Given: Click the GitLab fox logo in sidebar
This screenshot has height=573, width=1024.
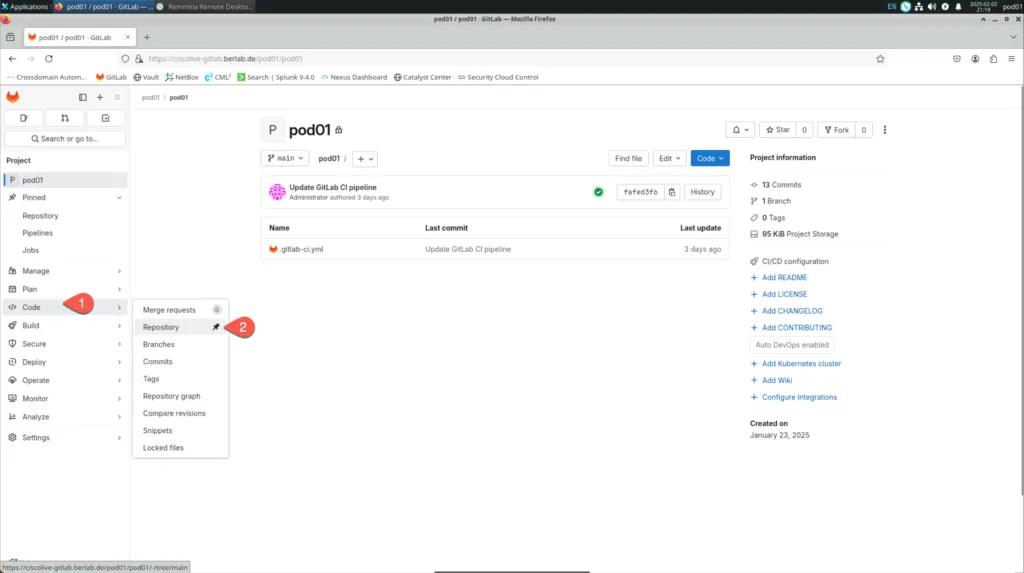Looking at the screenshot, I should coord(13,97).
